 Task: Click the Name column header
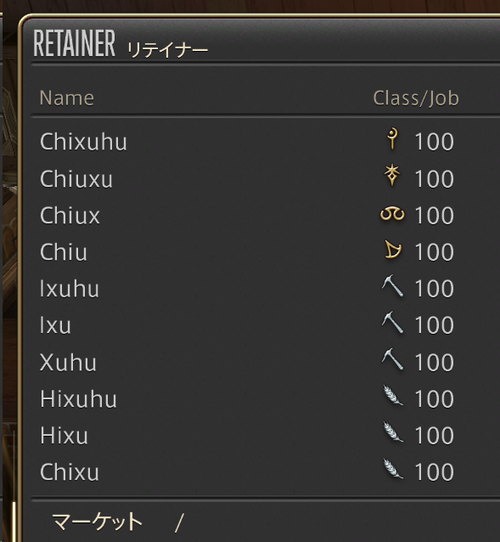[67, 98]
